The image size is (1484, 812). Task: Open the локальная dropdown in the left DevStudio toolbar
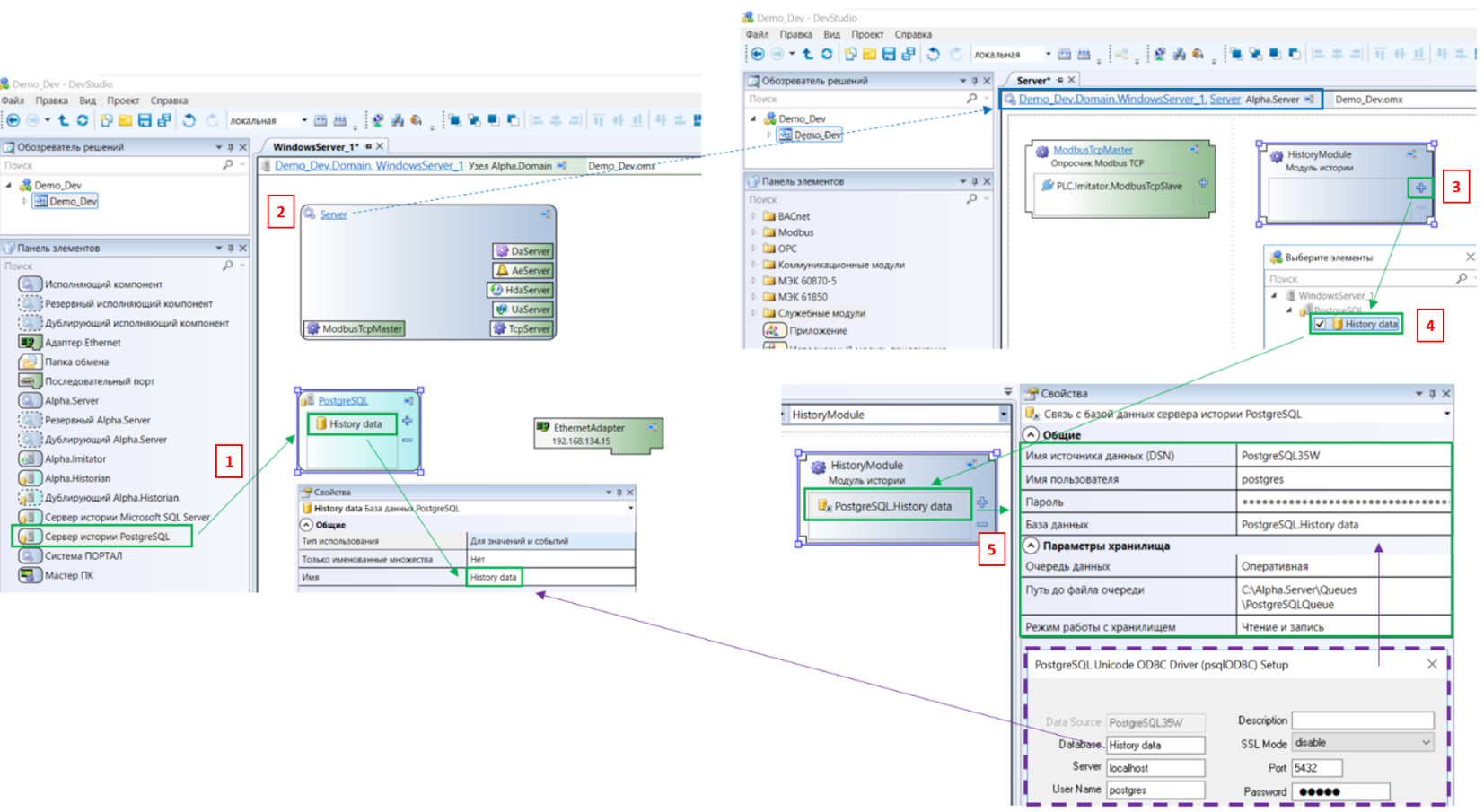(x=304, y=120)
